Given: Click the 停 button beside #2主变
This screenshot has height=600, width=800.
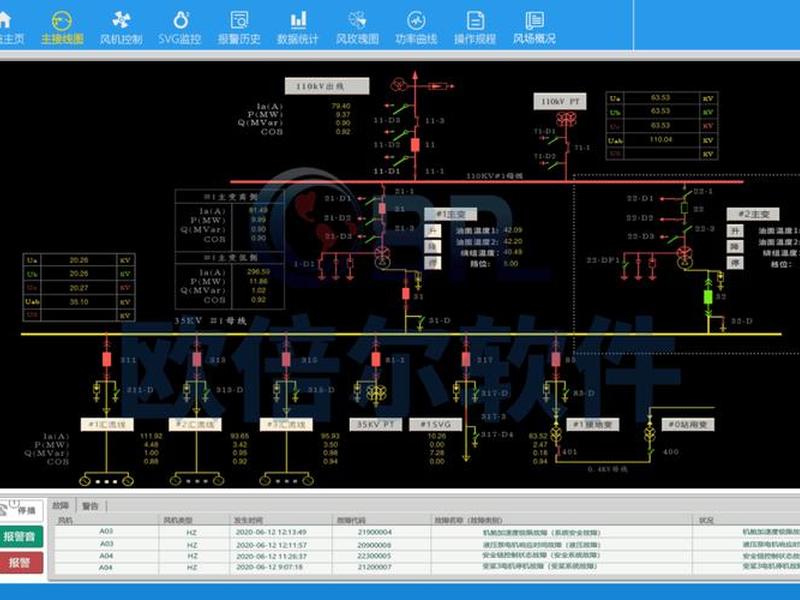Looking at the screenshot, I should (735, 263).
